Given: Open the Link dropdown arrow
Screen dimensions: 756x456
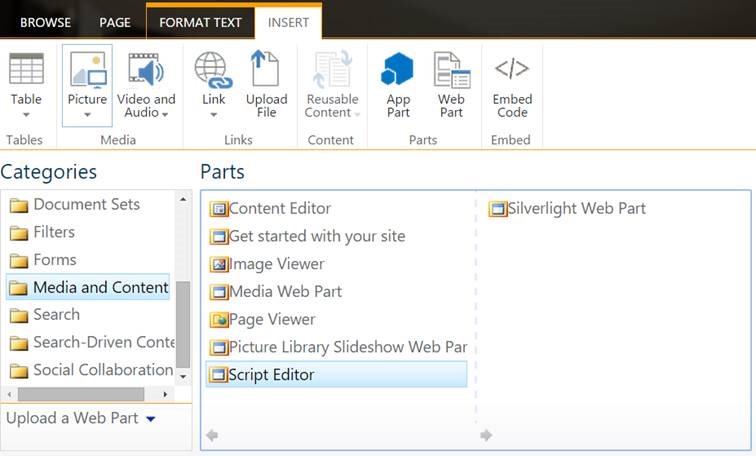Looking at the screenshot, I should pyautogui.click(x=214, y=115).
